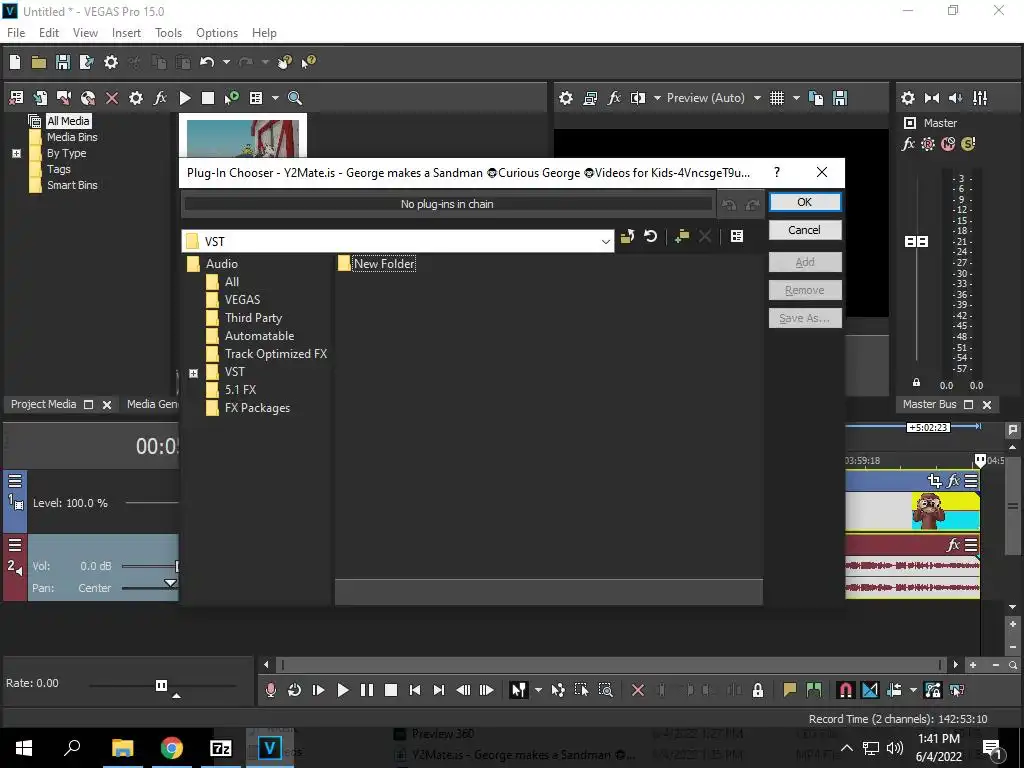Refresh plug-in folder list

click(x=650, y=236)
